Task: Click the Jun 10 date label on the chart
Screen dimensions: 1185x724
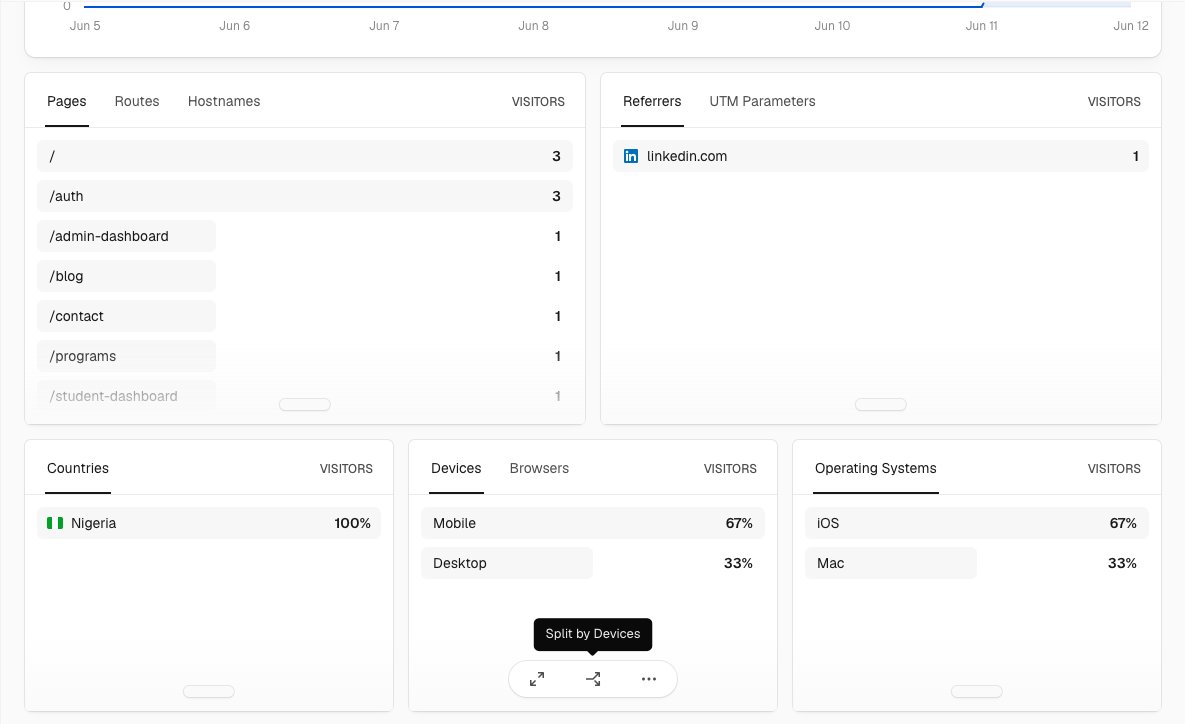Action: pos(832,26)
